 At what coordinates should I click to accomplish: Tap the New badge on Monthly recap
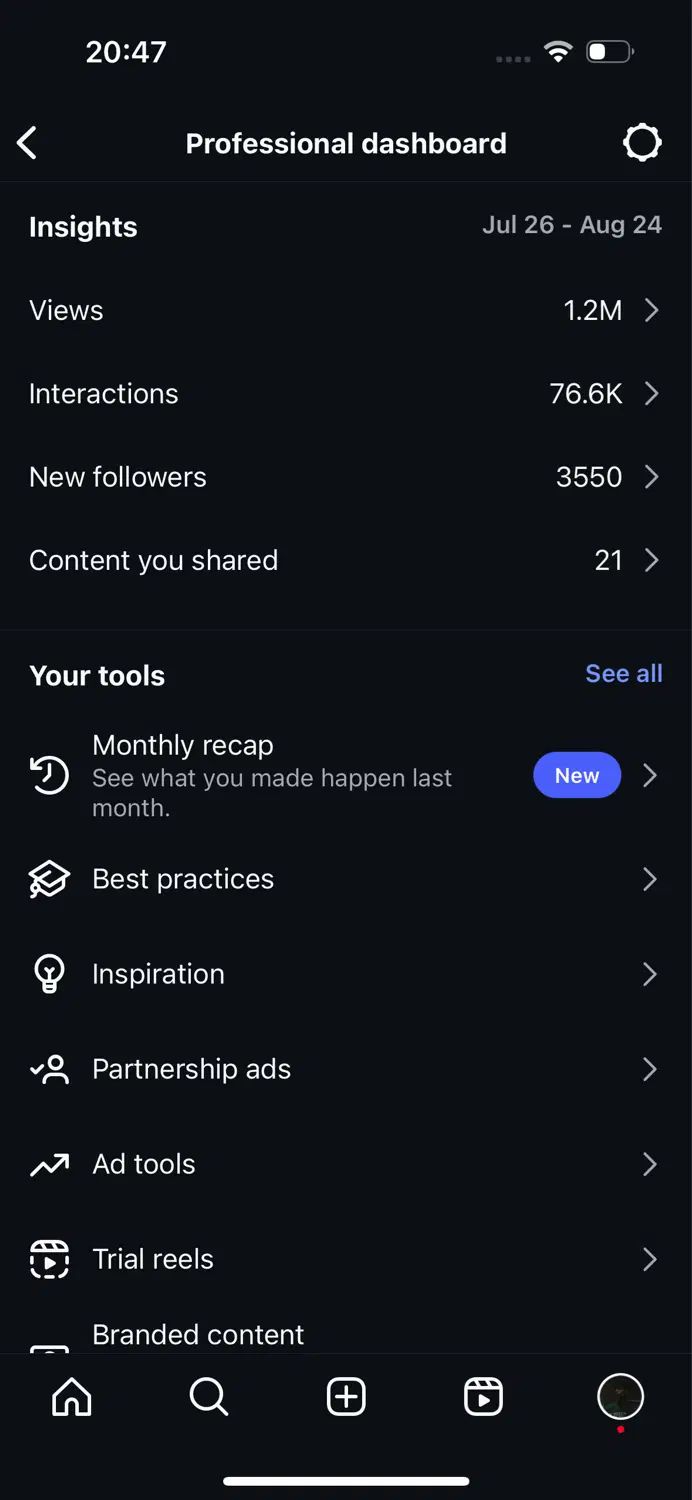(577, 775)
